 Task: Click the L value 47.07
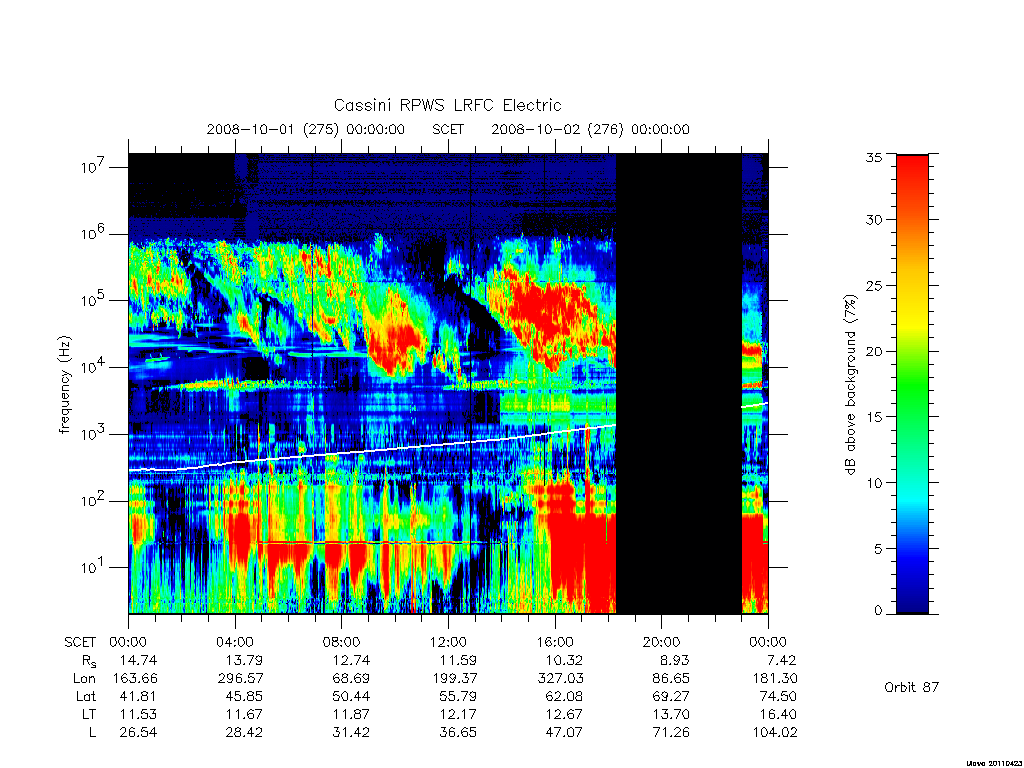(x=564, y=732)
